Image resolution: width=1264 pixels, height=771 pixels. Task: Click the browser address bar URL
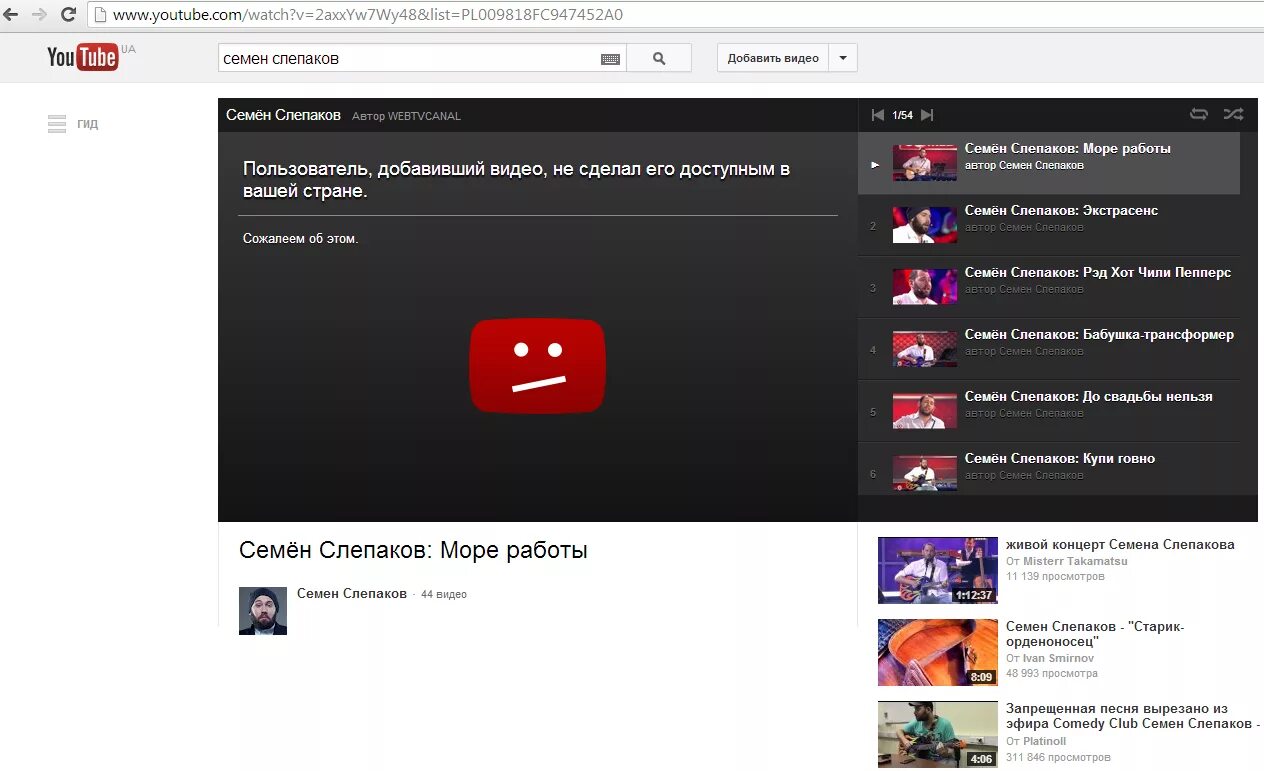(367, 15)
